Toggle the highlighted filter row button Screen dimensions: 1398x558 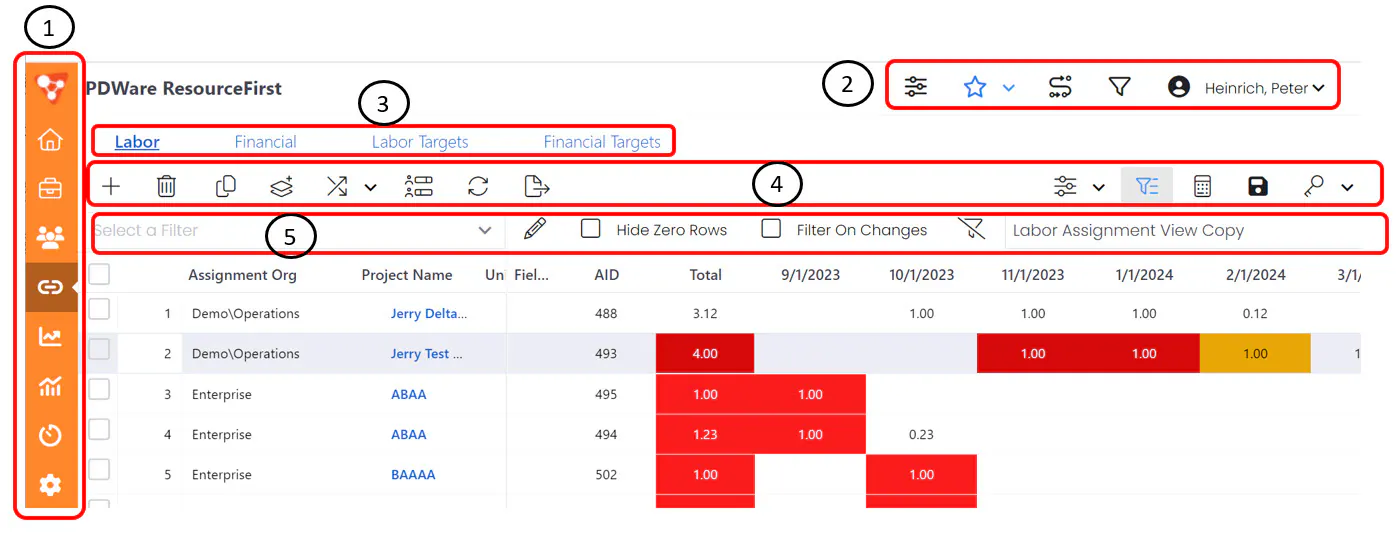pos(1147,186)
